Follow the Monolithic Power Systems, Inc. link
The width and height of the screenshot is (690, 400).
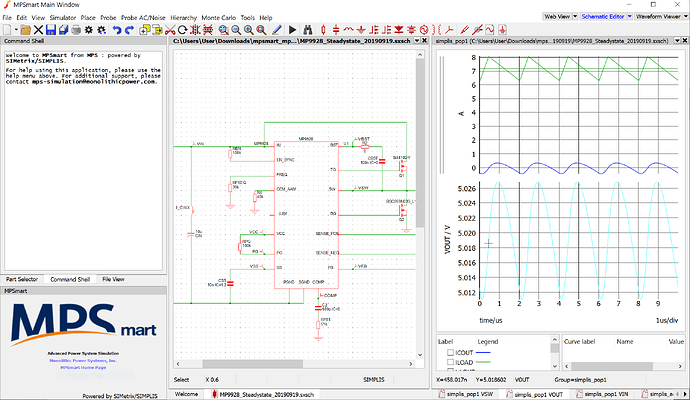83,360
